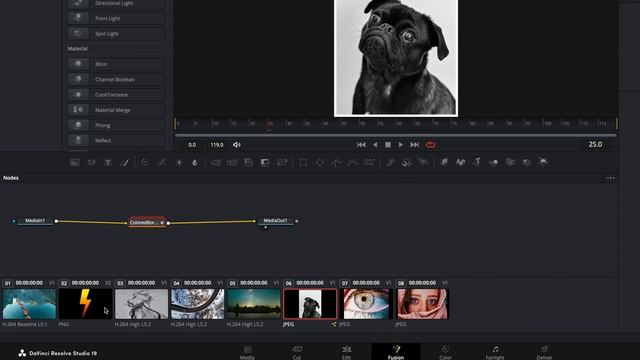
Task: Add a Blur node from toolbar
Action: coord(195,162)
